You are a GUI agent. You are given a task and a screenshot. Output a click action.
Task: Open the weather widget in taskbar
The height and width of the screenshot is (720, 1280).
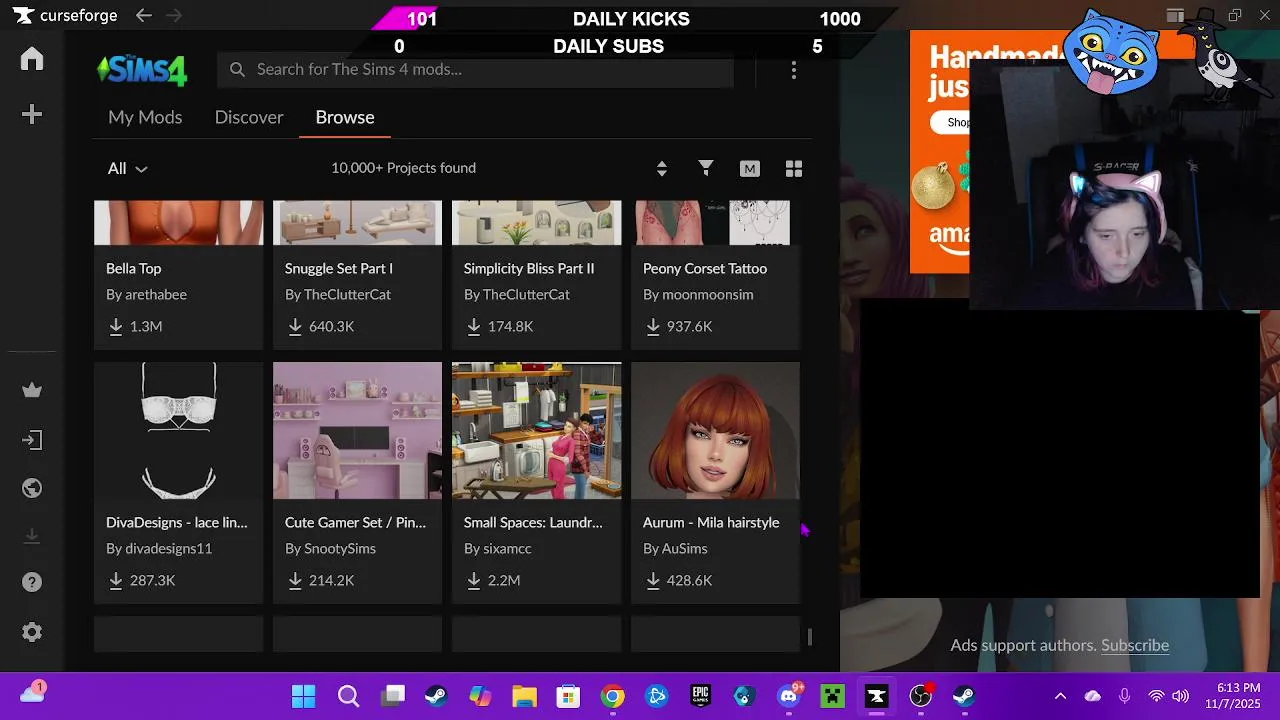pyautogui.click(x=32, y=692)
